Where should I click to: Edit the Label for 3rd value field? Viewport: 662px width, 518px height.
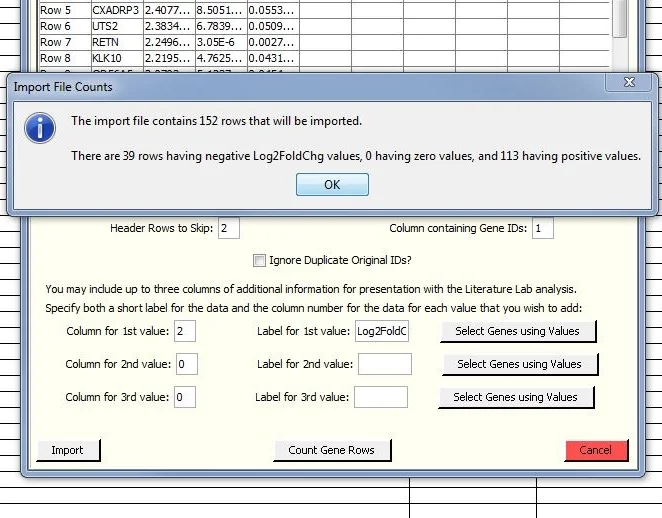tap(381, 397)
